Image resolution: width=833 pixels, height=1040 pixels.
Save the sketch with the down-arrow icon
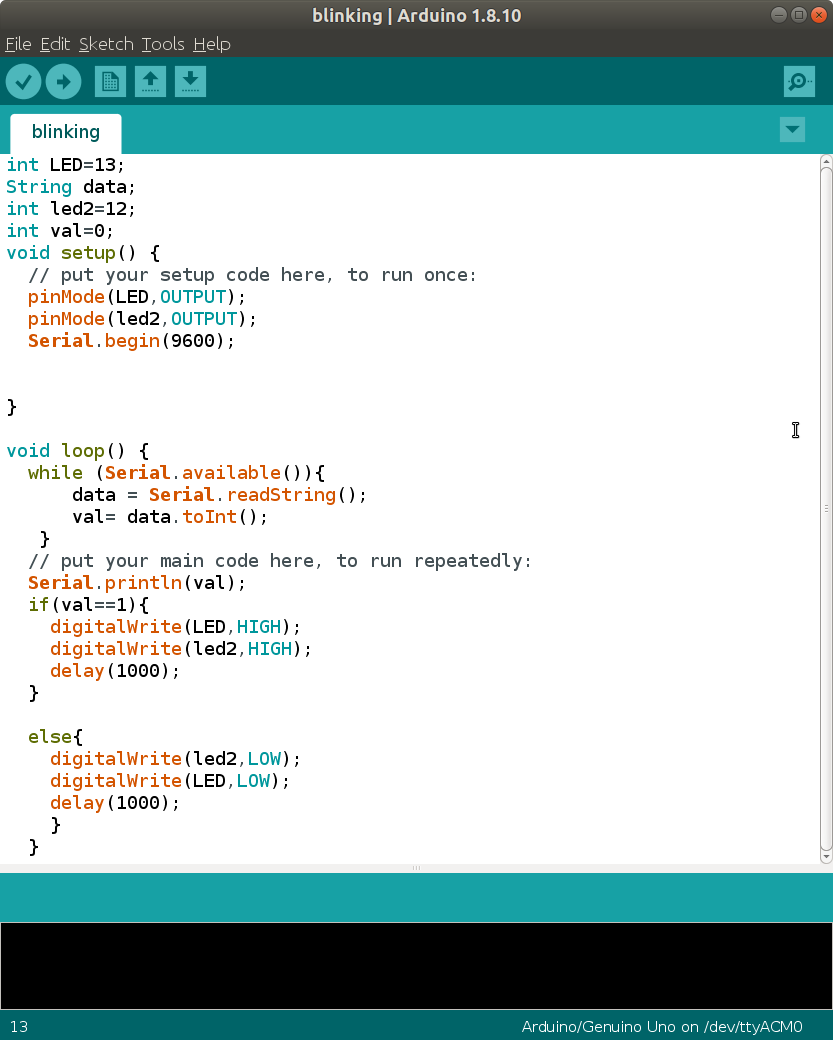point(190,81)
